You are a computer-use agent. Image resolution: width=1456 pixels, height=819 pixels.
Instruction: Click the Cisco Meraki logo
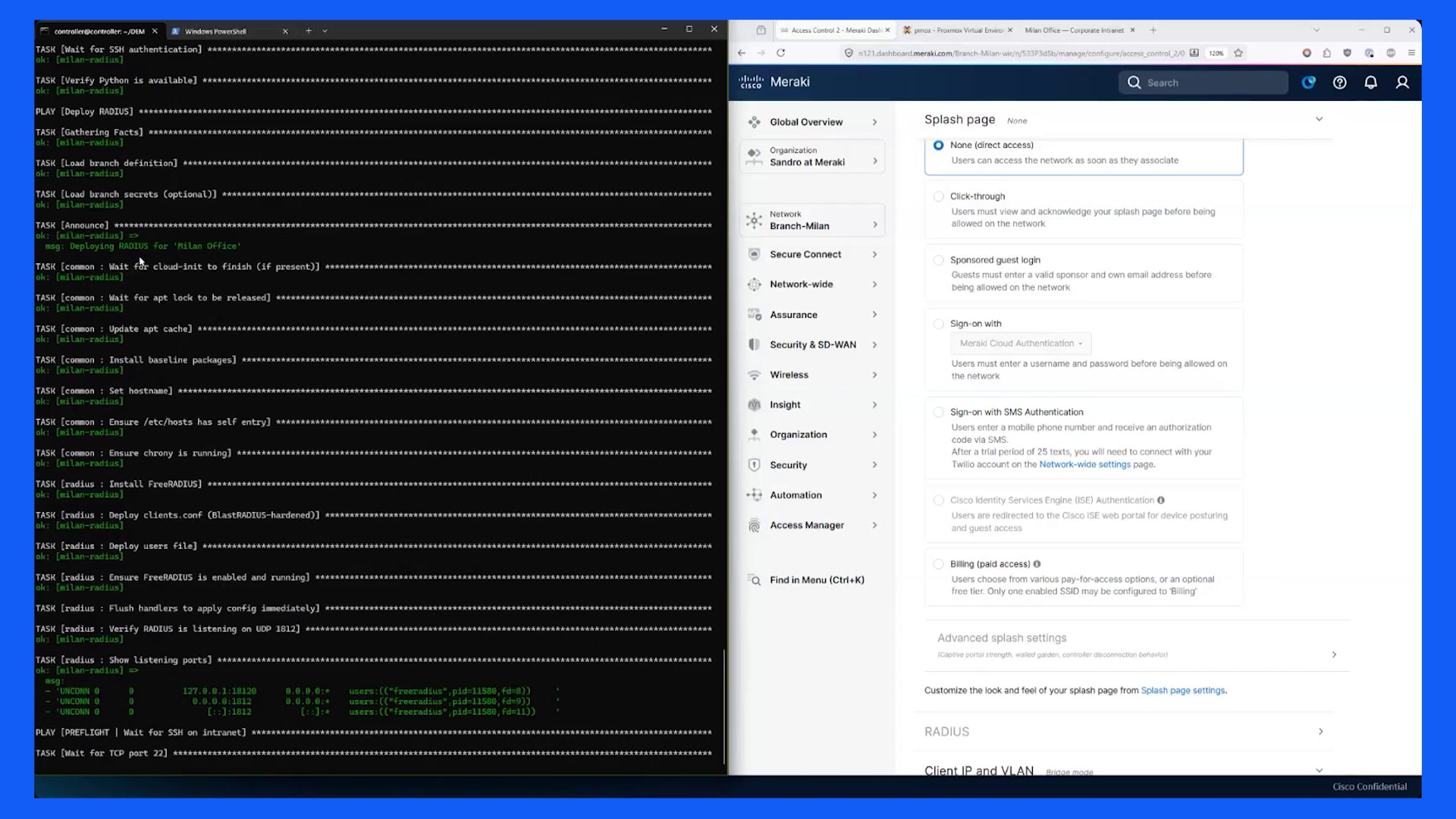coord(774,82)
